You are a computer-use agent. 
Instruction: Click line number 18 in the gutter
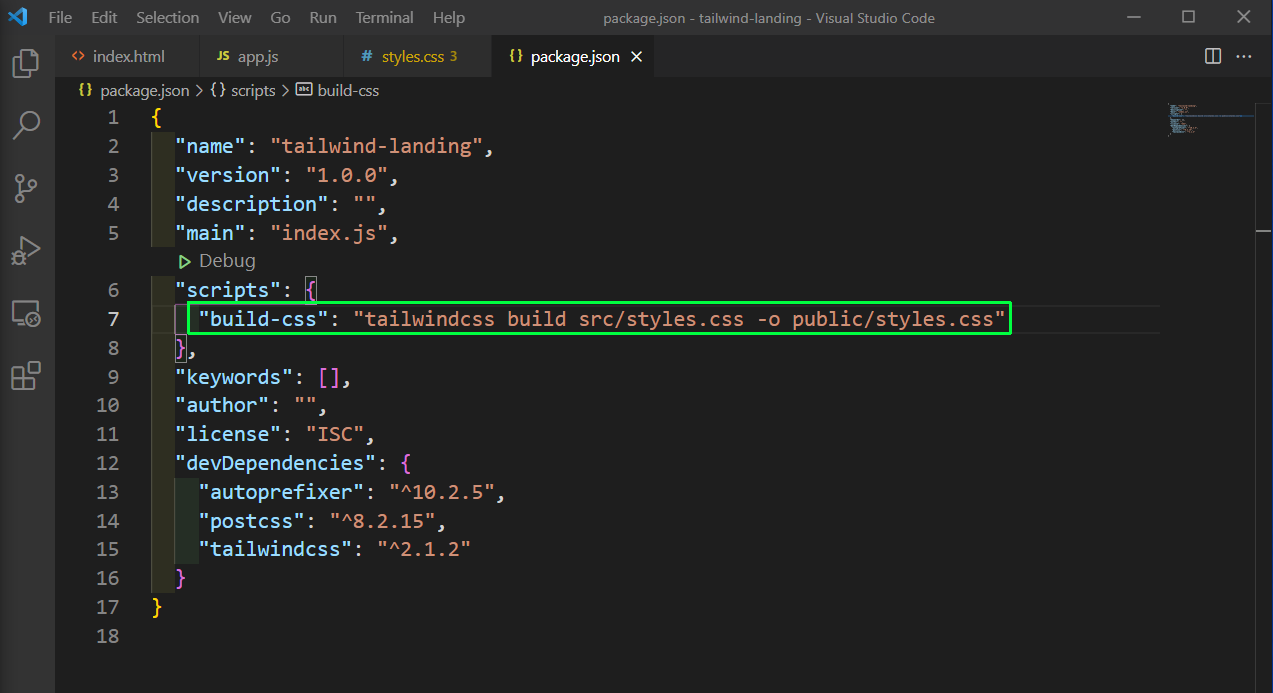pyautogui.click(x=106, y=636)
